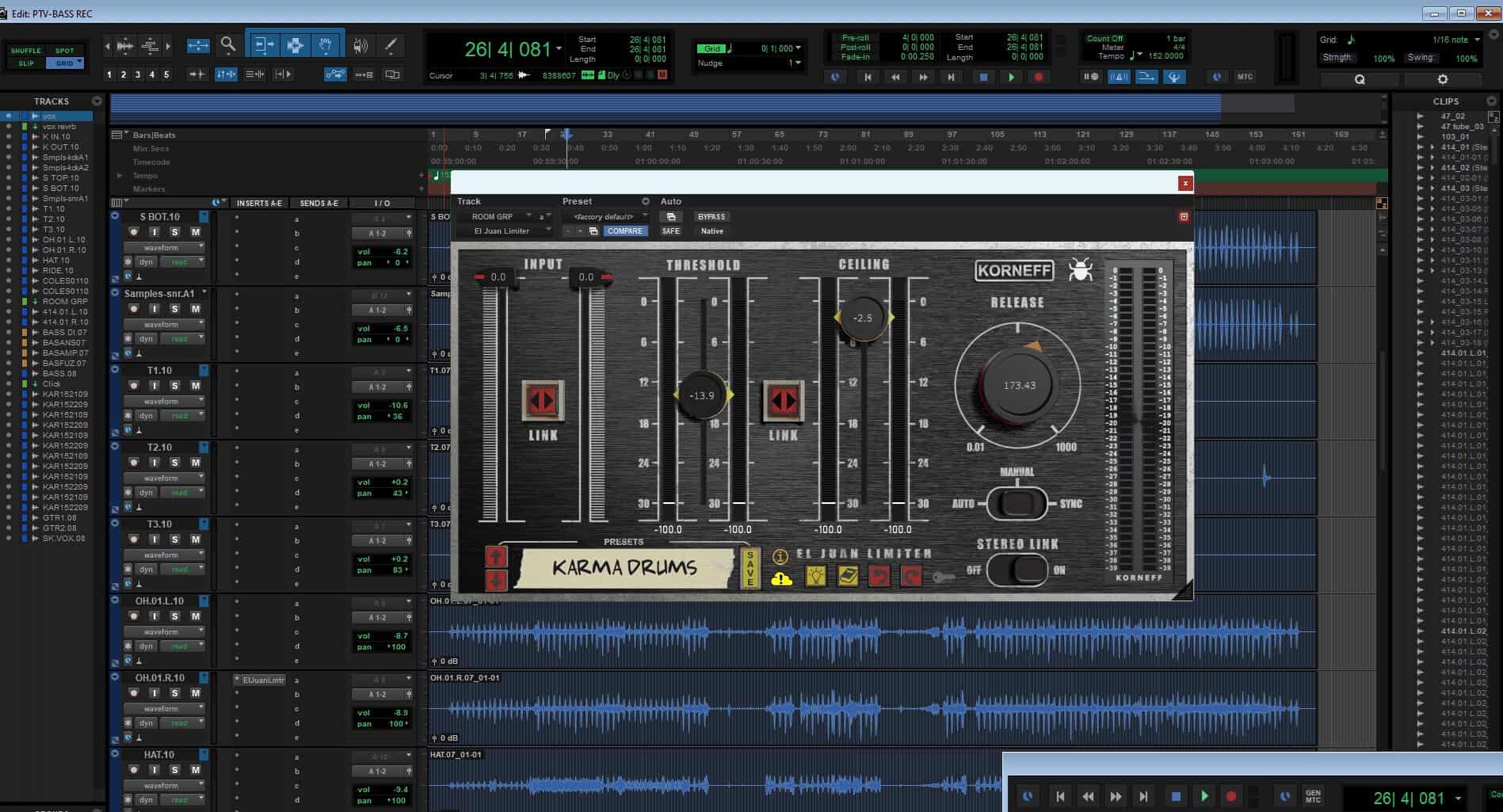
Task: Open the main counter format dropdown arrow
Action: click(559, 49)
